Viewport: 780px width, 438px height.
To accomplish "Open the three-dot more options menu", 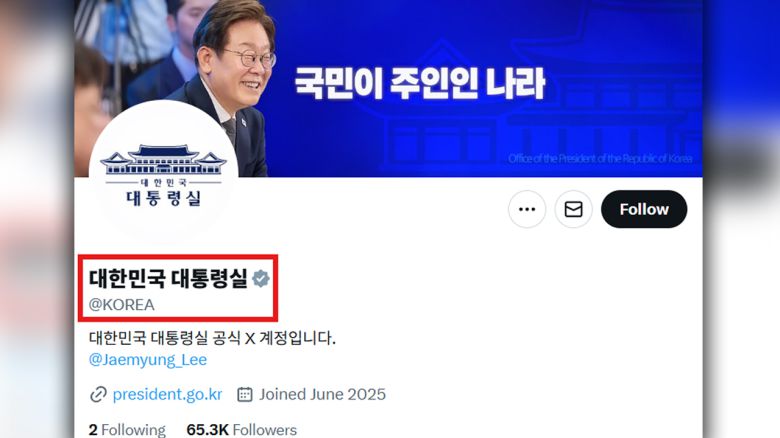I will [x=527, y=210].
